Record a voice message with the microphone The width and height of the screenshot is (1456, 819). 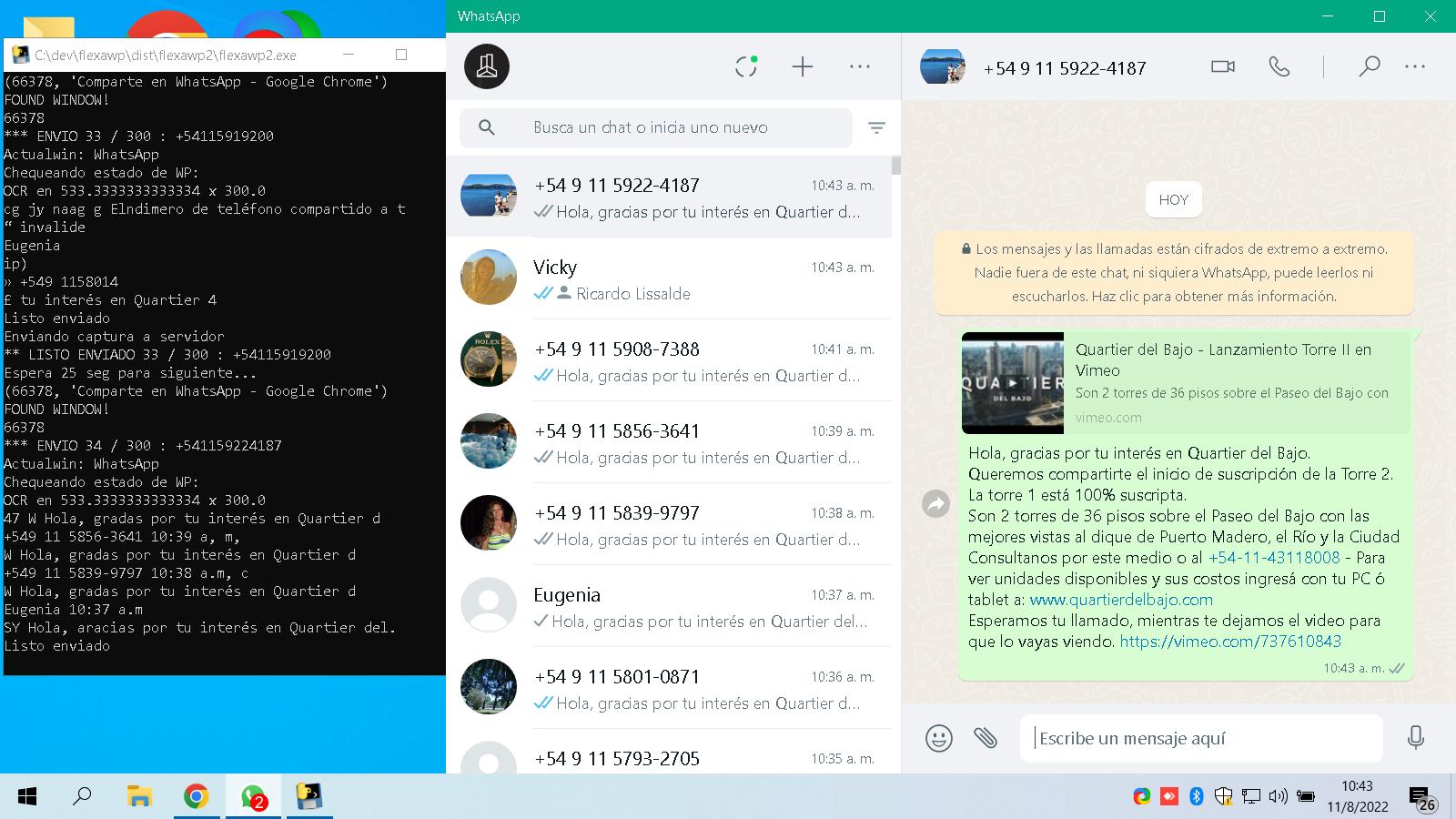click(x=1415, y=737)
